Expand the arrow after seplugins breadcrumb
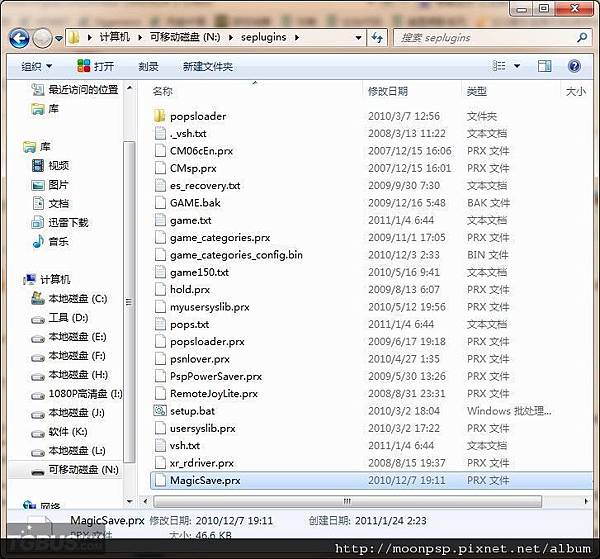Viewport: 600px width, 559px height. [297, 37]
